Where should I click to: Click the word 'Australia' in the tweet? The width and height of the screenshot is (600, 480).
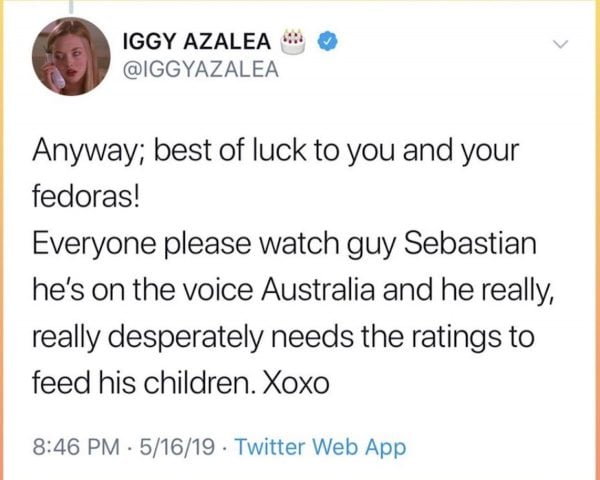pos(318,290)
